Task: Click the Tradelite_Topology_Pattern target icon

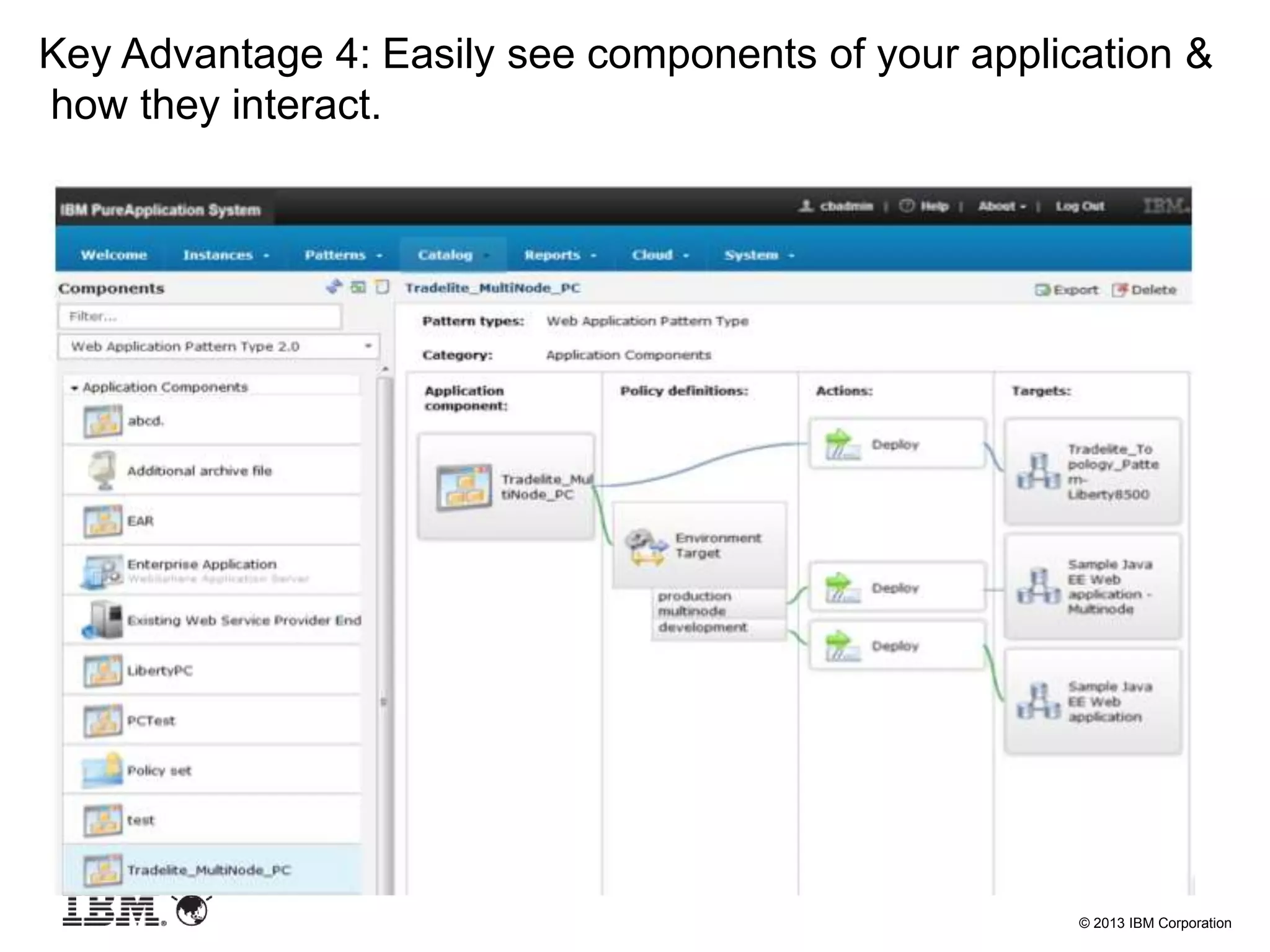Action: pos(1038,472)
